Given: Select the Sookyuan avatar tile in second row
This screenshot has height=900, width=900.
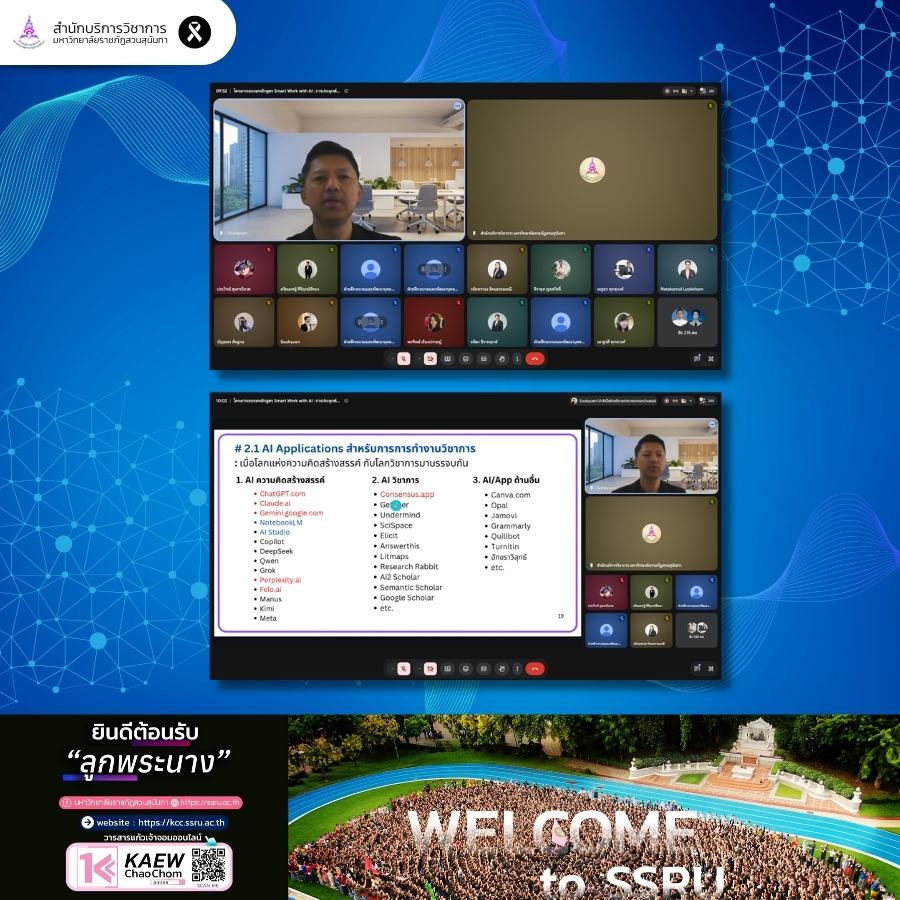Looking at the screenshot, I should click(307, 322).
